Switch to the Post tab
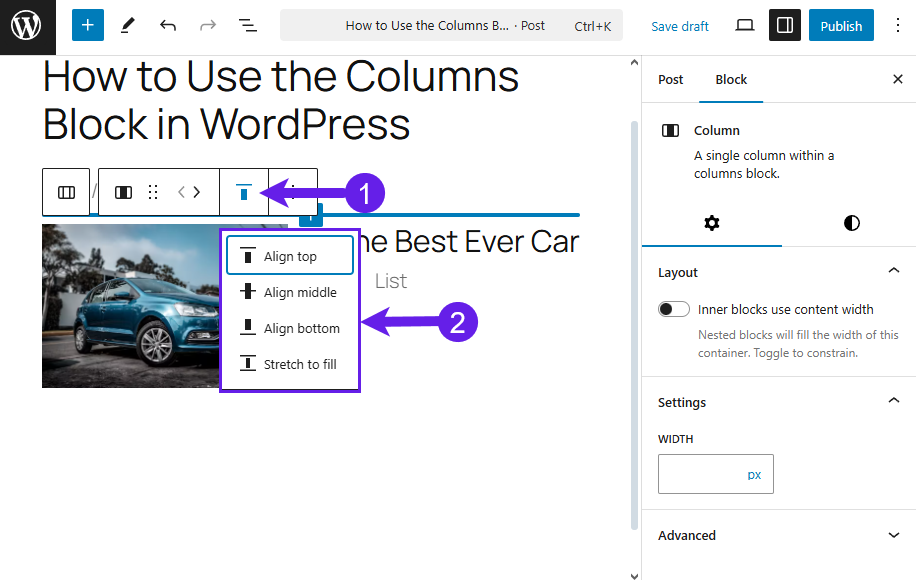Image resolution: width=916 pixels, height=580 pixels. (671, 79)
